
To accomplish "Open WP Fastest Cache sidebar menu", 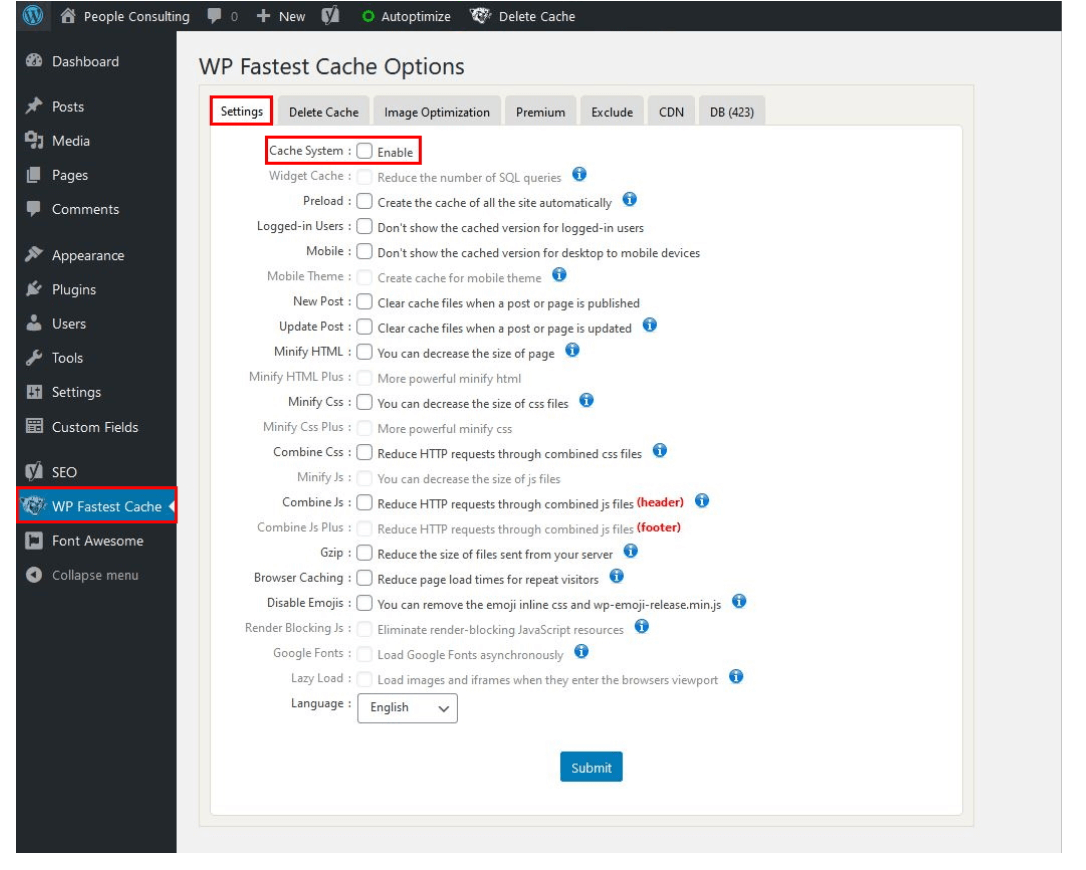I will [96, 506].
